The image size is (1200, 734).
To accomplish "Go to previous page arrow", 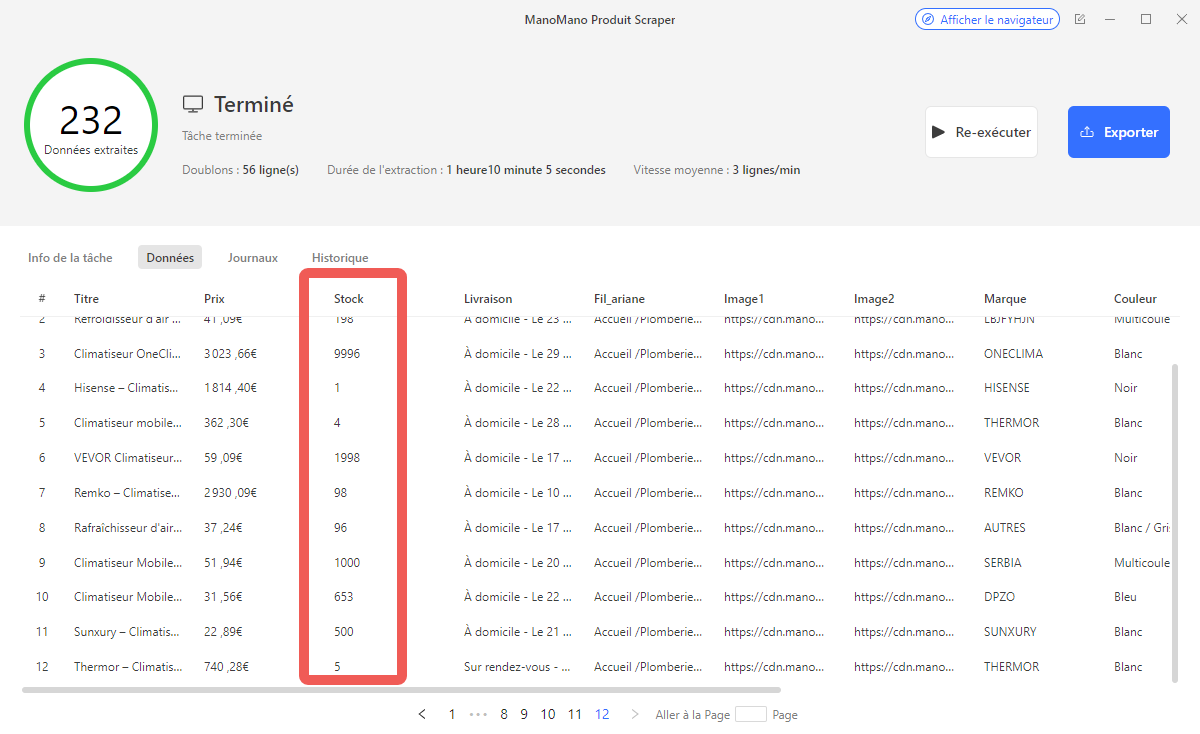I will [422, 714].
